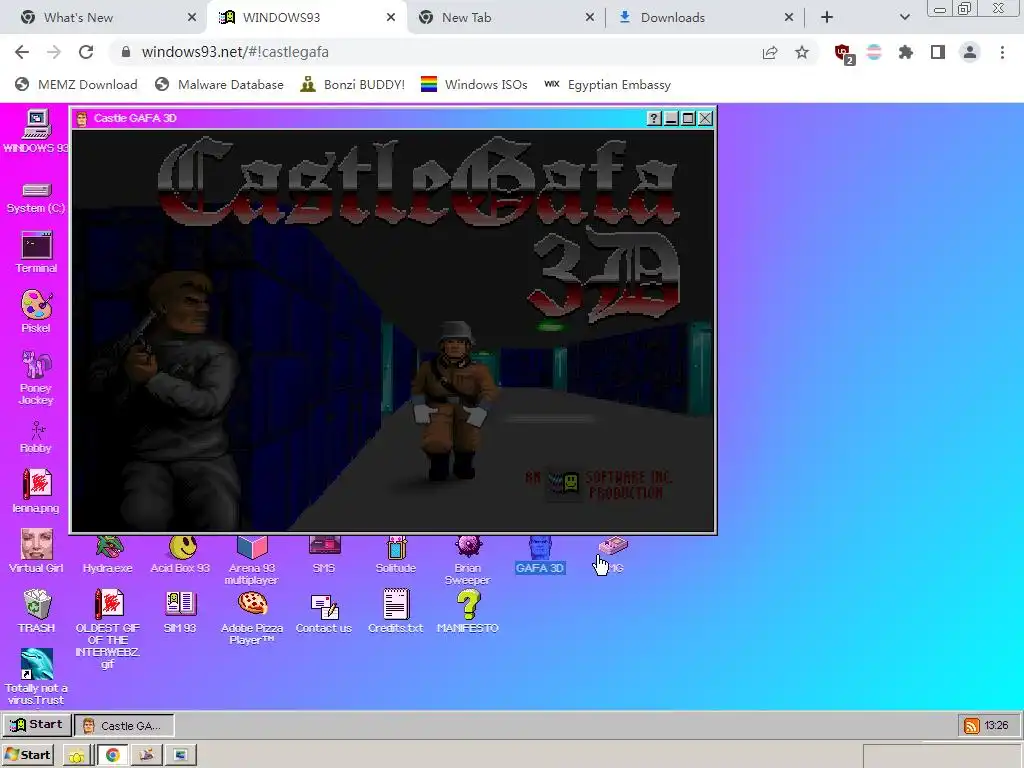Click the Castle GAFA 3D help question button

click(x=654, y=118)
